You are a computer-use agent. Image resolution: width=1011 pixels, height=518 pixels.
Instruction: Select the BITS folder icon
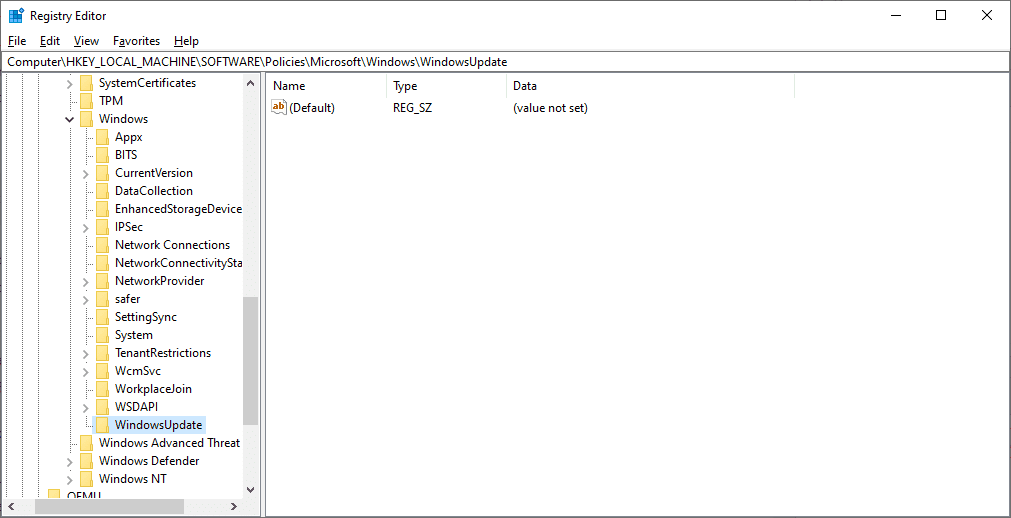(x=103, y=155)
